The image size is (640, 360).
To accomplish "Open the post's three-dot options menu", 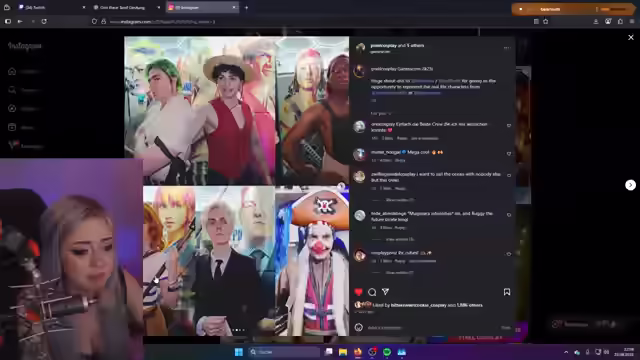I will pyautogui.click(x=507, y=48).
